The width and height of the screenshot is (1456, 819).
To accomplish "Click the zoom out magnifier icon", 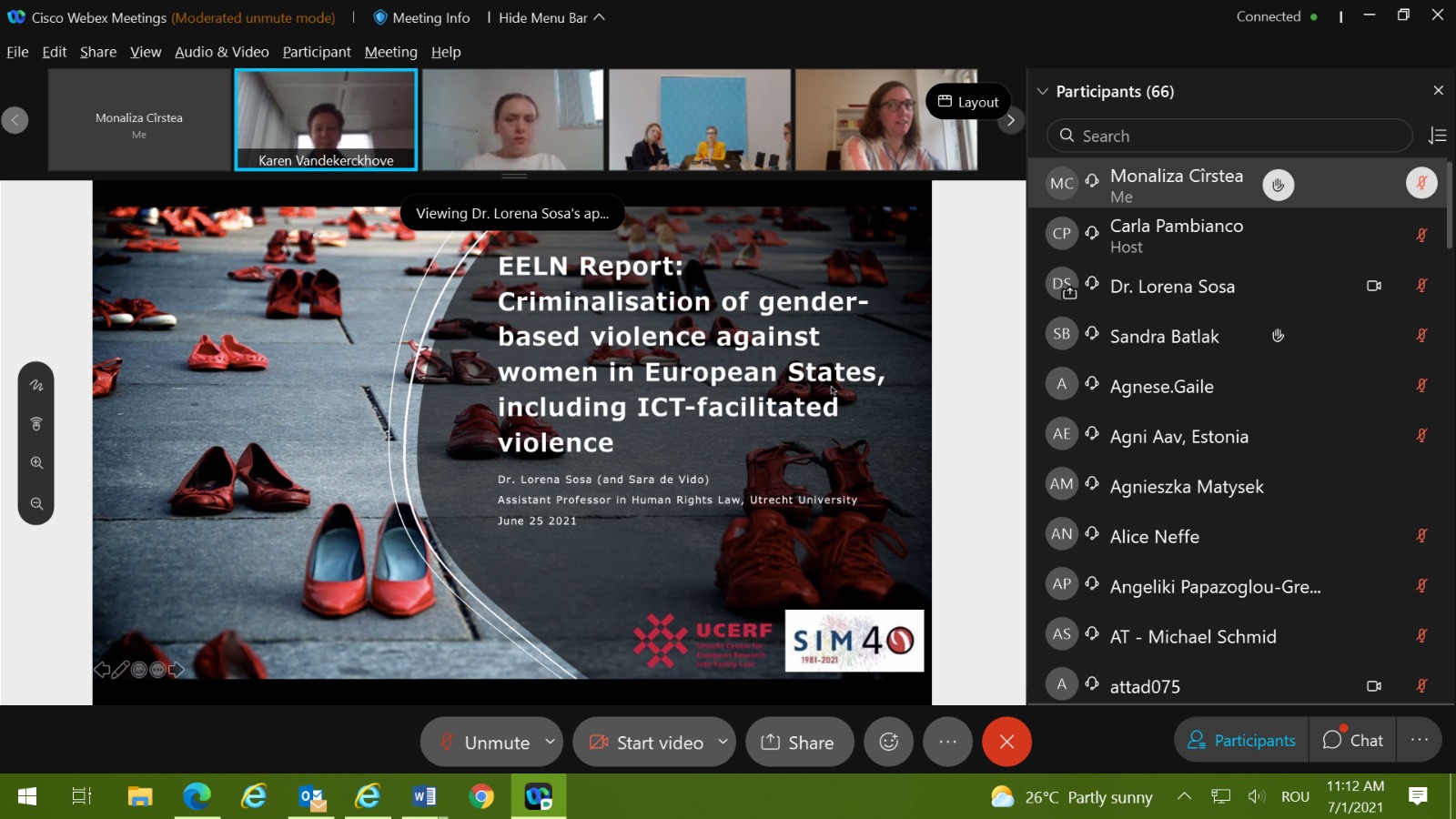I will (36, 503).
